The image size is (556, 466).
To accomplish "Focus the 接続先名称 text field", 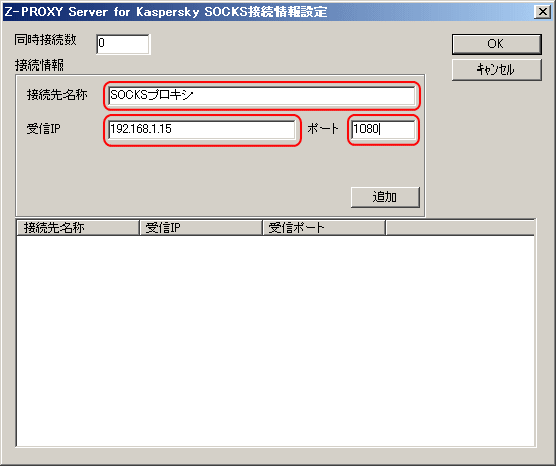I will tap(262, 95).
